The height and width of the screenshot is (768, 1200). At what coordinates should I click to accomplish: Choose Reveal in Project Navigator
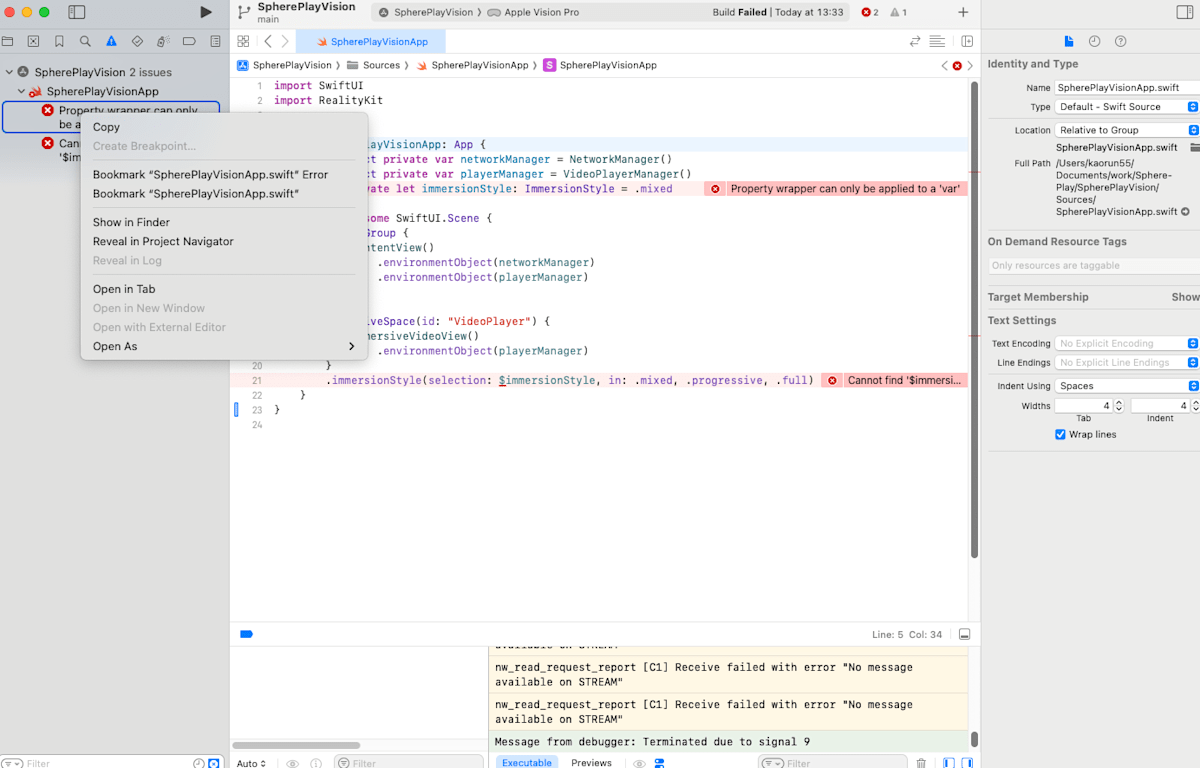pyautogui.click(x=224, y=241)
